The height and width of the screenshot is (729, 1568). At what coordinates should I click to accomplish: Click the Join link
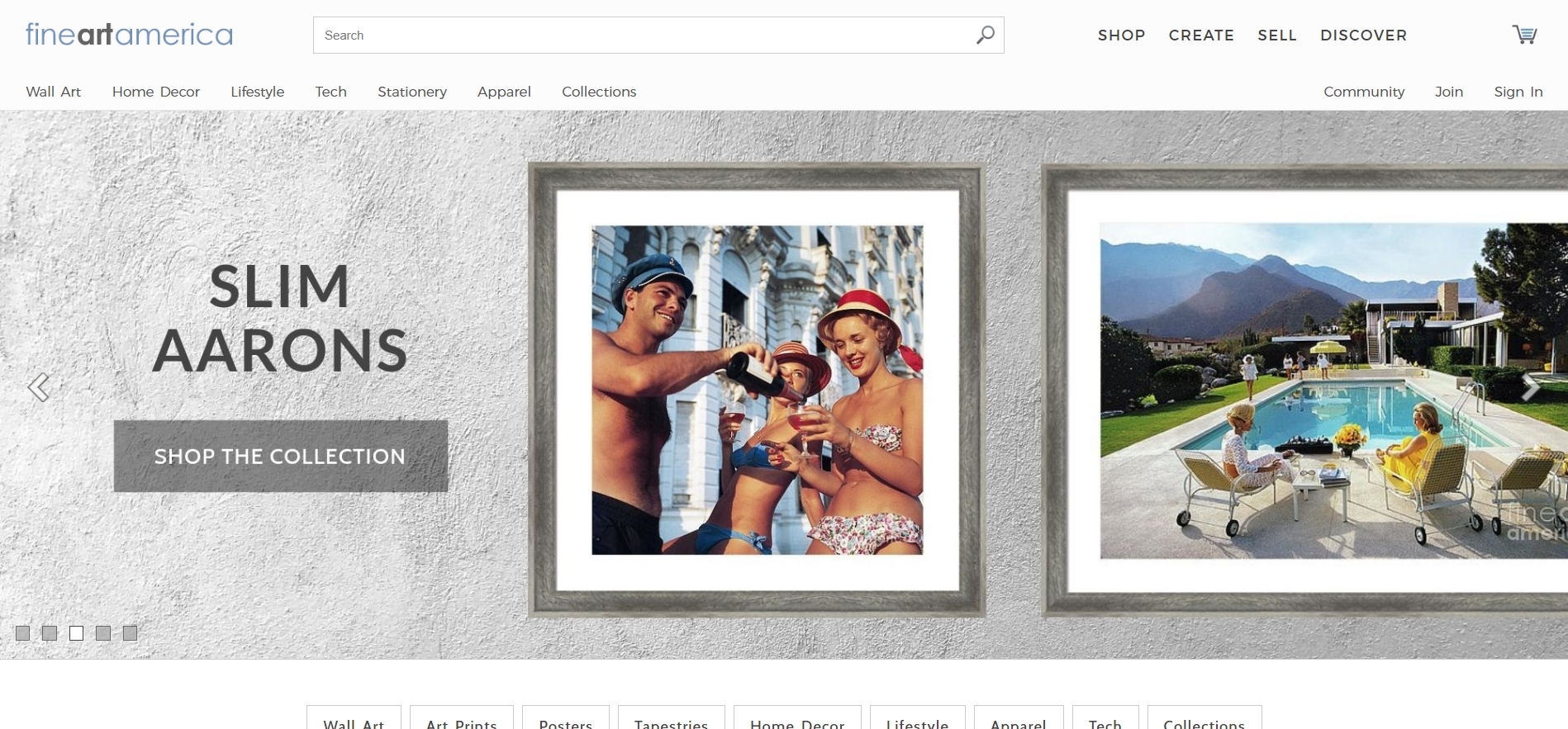coord(1449,92)
